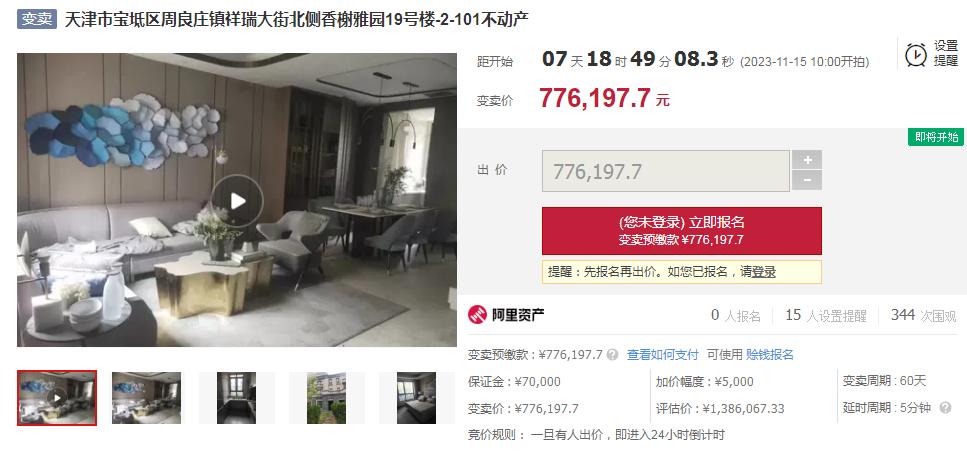Screen dimensions: 967x462
Task: Click the 即将开始 green status badge
Action: (x=936, y=137)
